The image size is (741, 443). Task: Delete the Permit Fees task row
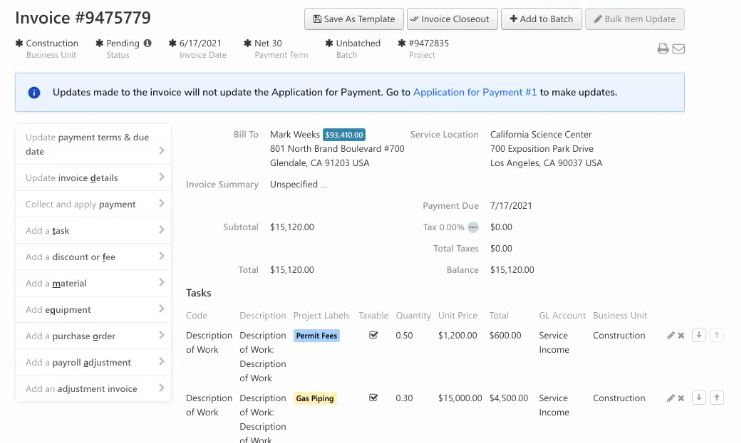[x=681, y=335]
